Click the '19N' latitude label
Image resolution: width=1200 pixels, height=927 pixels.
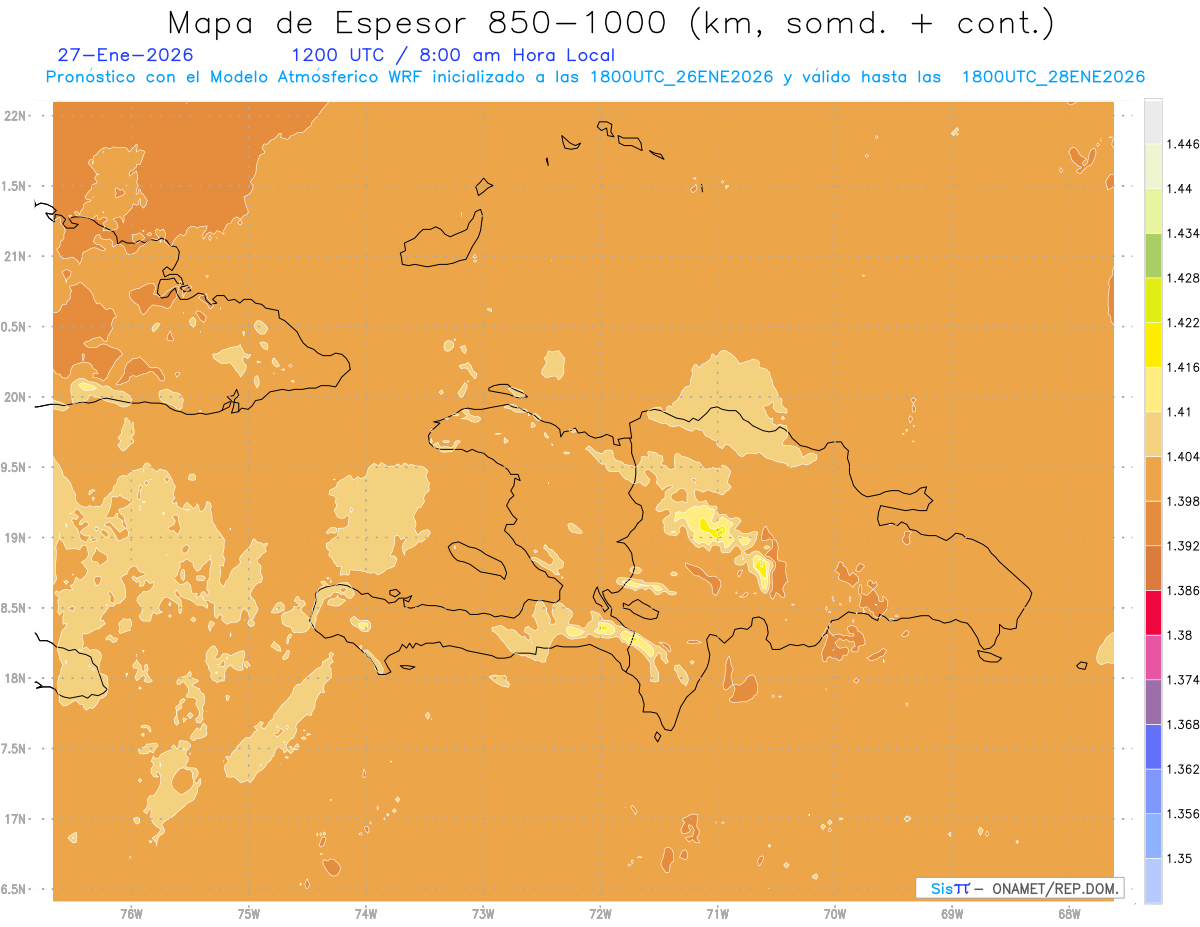(16, 538)
